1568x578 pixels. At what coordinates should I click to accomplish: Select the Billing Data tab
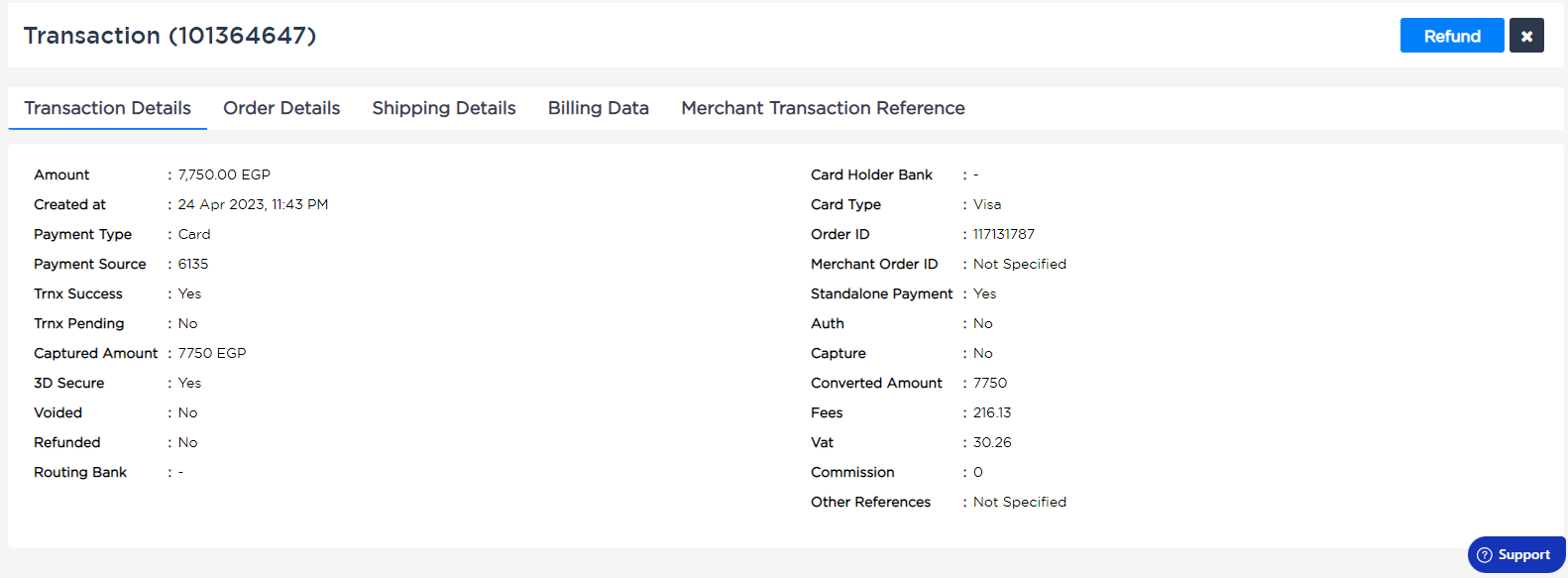[x=599, y=108]
